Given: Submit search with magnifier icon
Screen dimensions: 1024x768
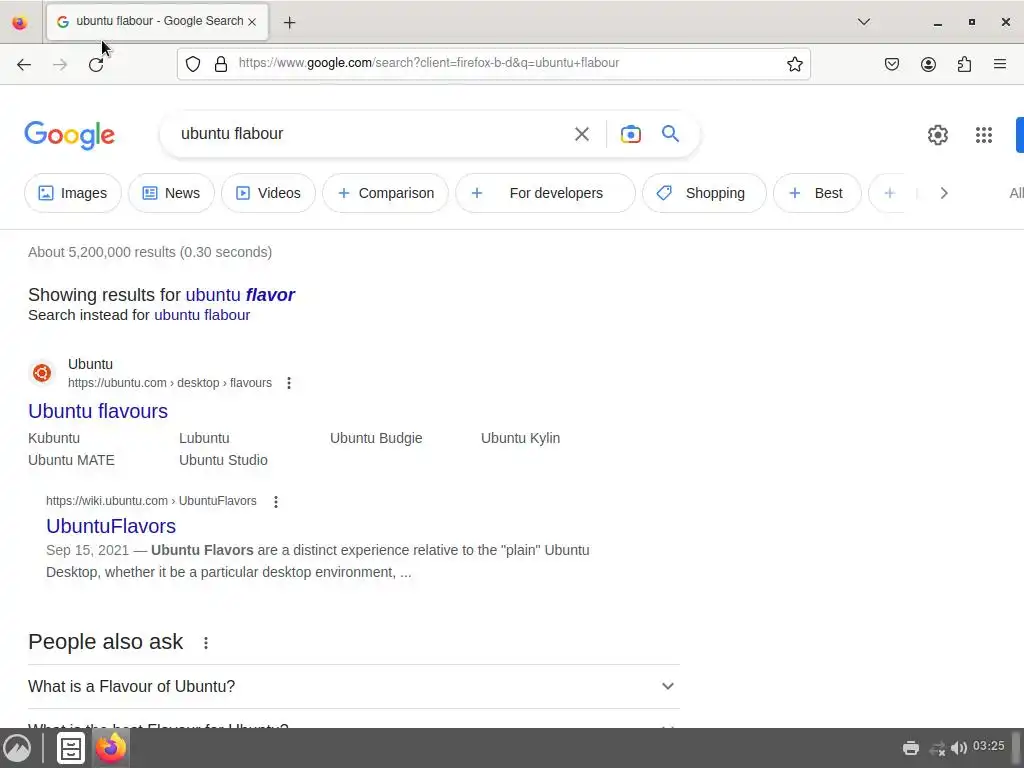Looking at the screenshot, I should 670,134.
